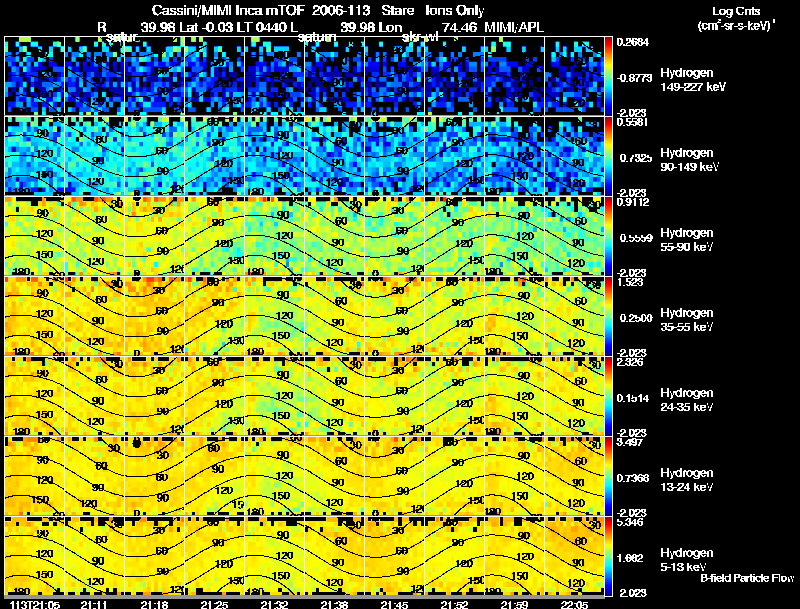Click the Hydrogen 5-13 keV label
The width and height of the screenshot is (800, 609).
(x=687, y=560)
